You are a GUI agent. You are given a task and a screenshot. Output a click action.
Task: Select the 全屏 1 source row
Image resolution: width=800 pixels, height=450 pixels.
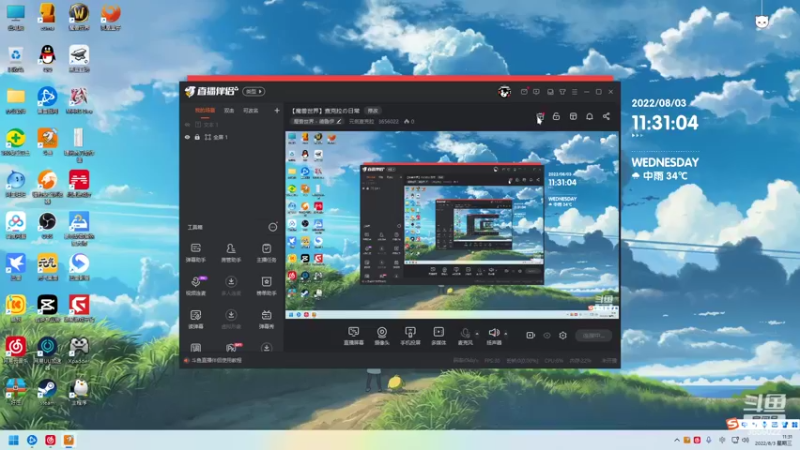click(x=232, y=137)
